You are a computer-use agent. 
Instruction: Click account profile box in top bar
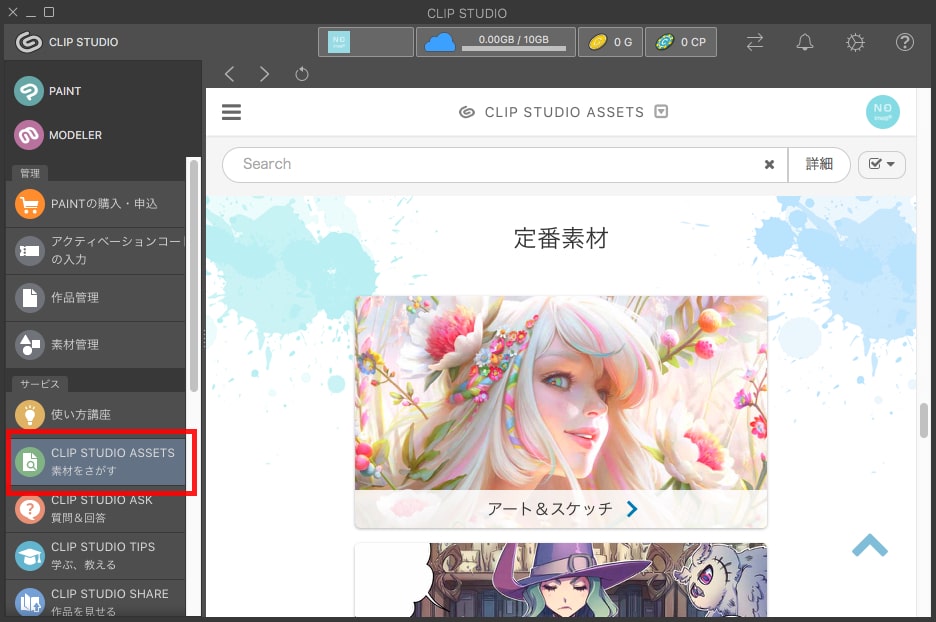pos(365,42)
